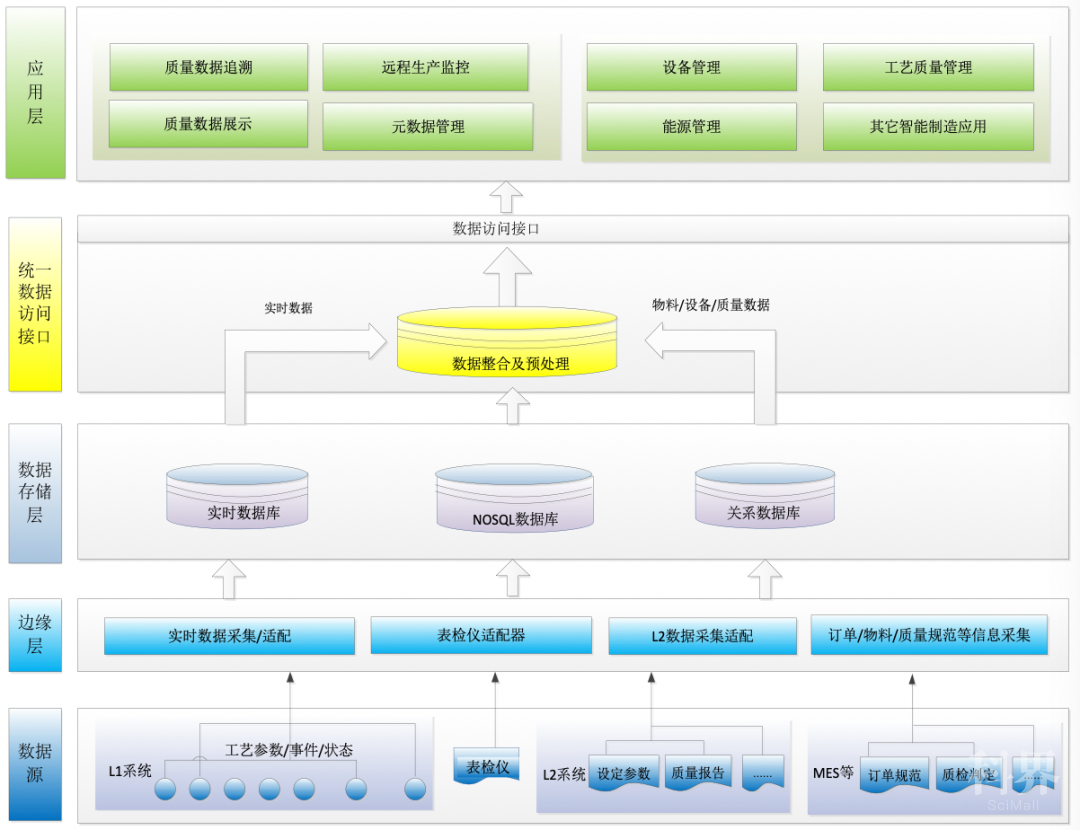Click the 实时数据 arrow label

coord(289,308)
